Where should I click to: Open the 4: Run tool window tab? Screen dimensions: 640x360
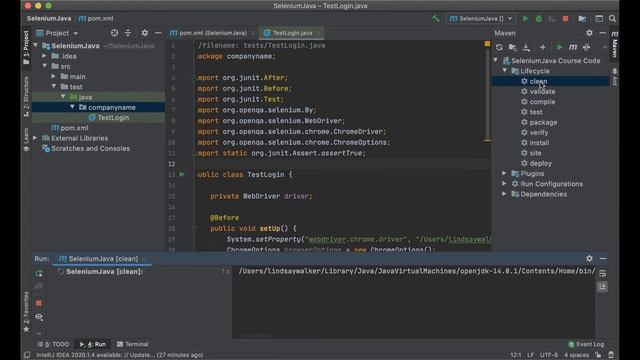click(x=93, y=344)
